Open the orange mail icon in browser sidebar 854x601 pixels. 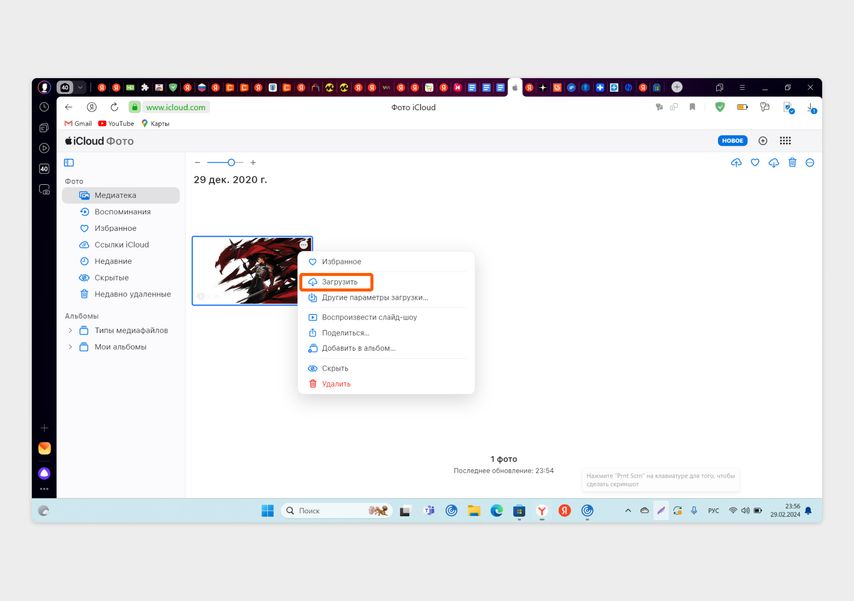click(44, 448)
